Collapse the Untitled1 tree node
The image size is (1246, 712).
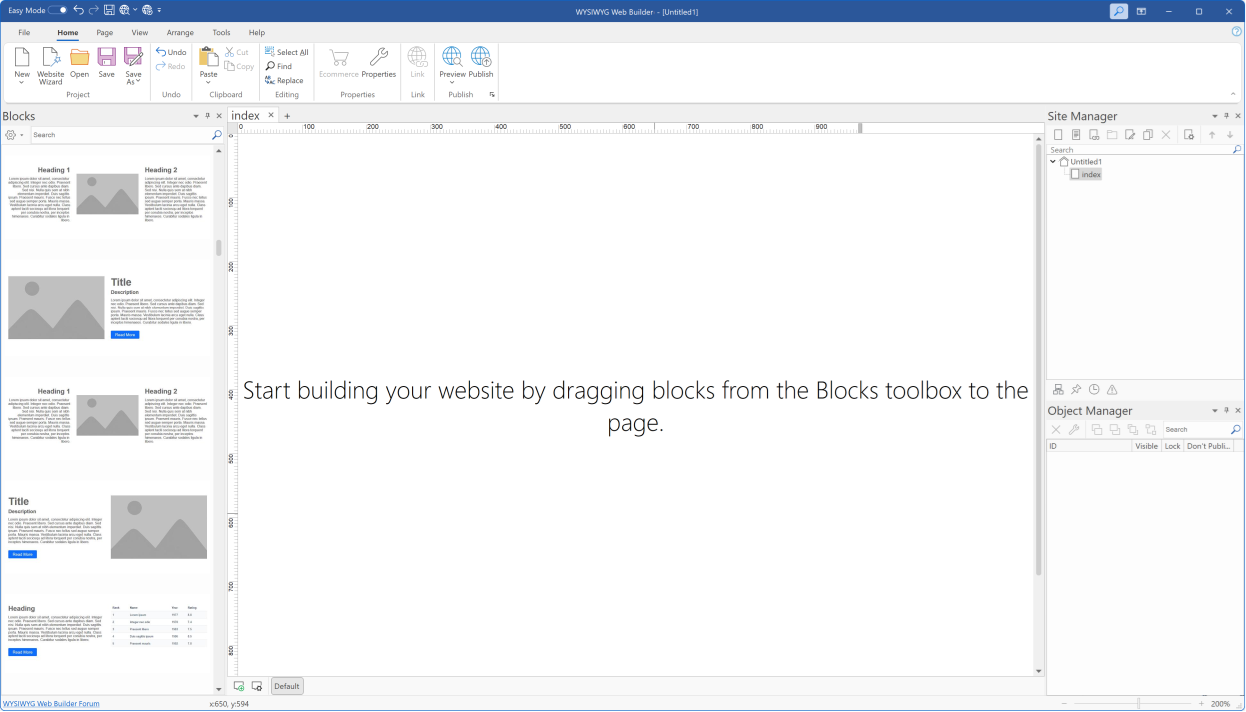[x=1053, y=161]
